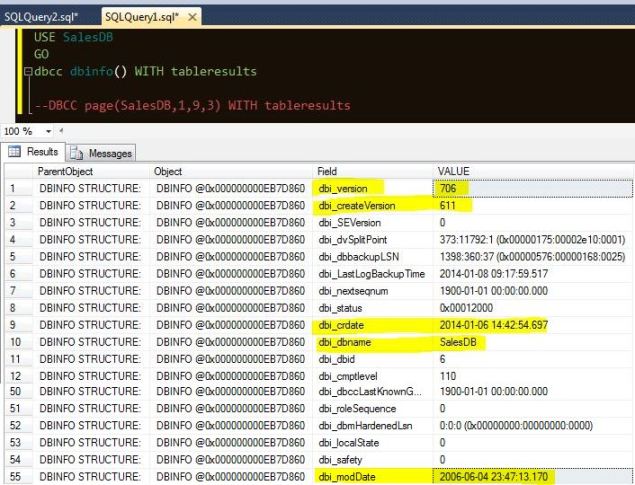Click the dbi_modDate field cell

tap(348, 477)
